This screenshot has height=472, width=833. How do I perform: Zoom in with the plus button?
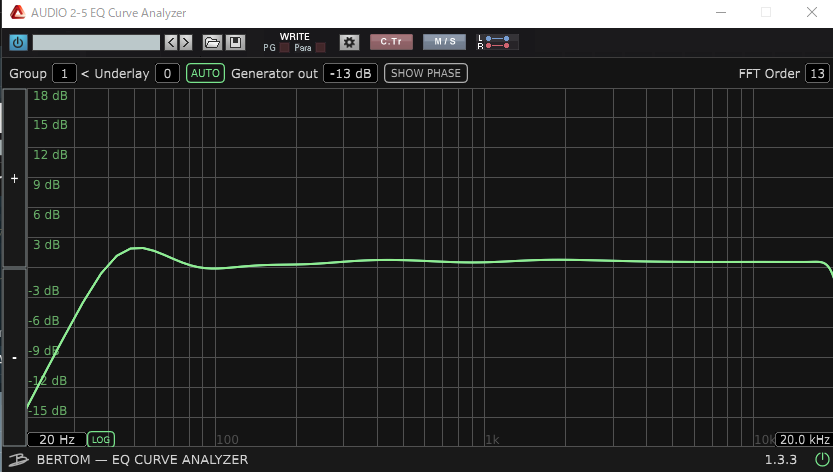click(x=14, y=178)
